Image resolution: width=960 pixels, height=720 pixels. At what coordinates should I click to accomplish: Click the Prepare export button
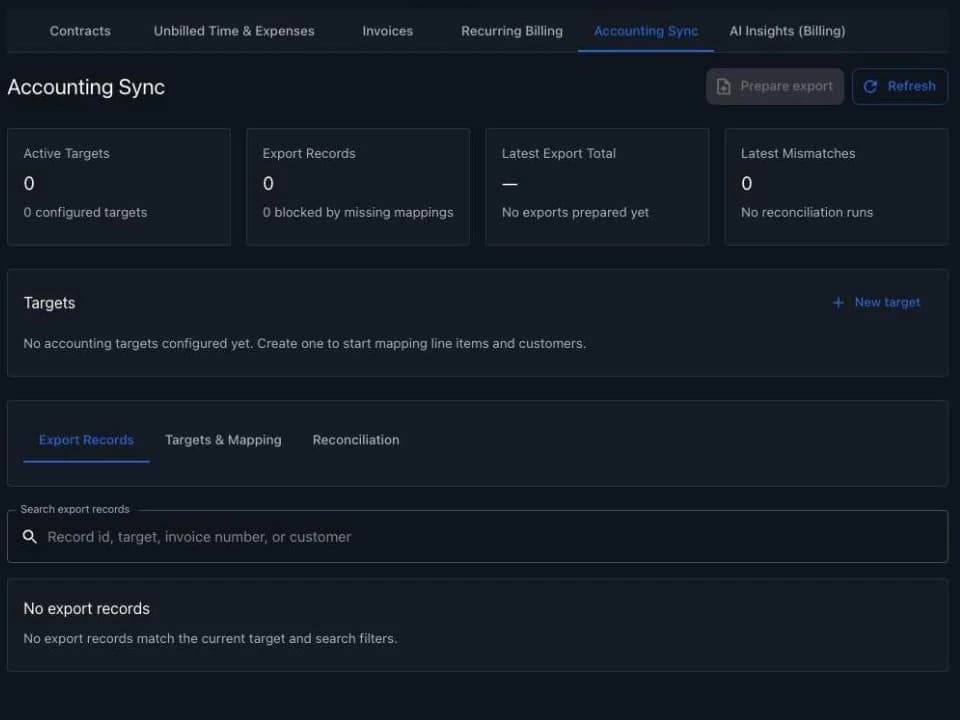[775, 86]
